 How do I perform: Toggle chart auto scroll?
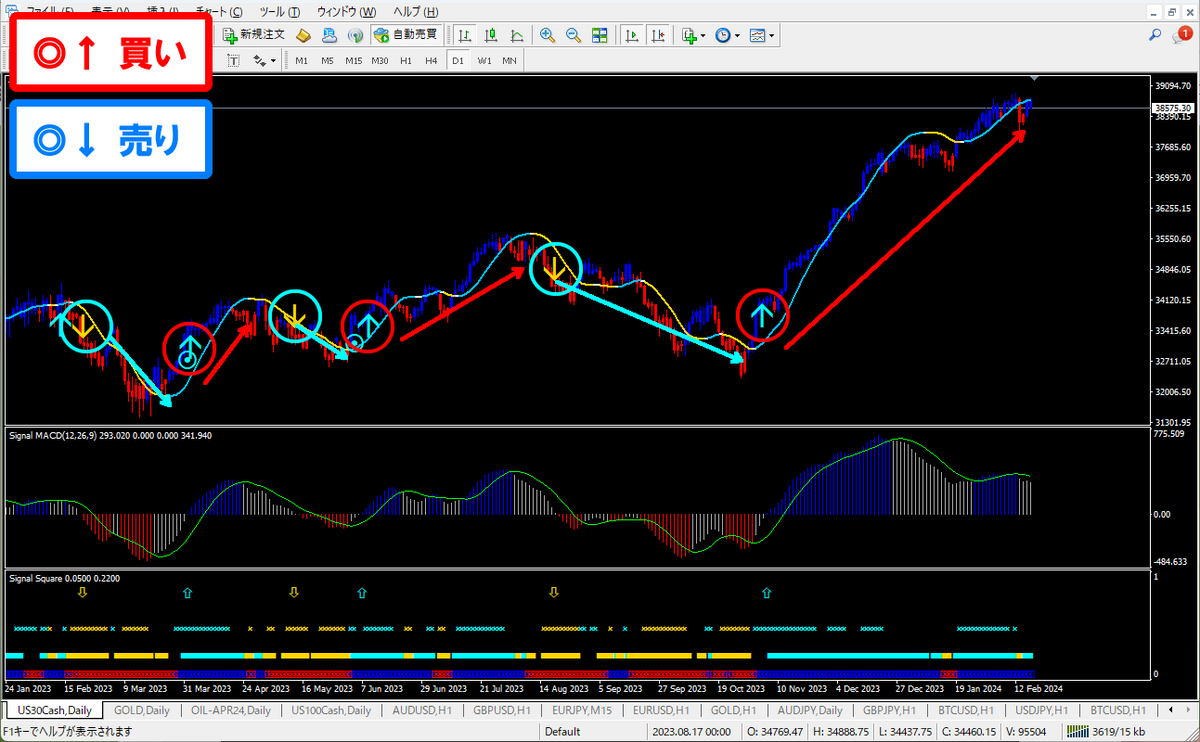(x=632, y=35)
